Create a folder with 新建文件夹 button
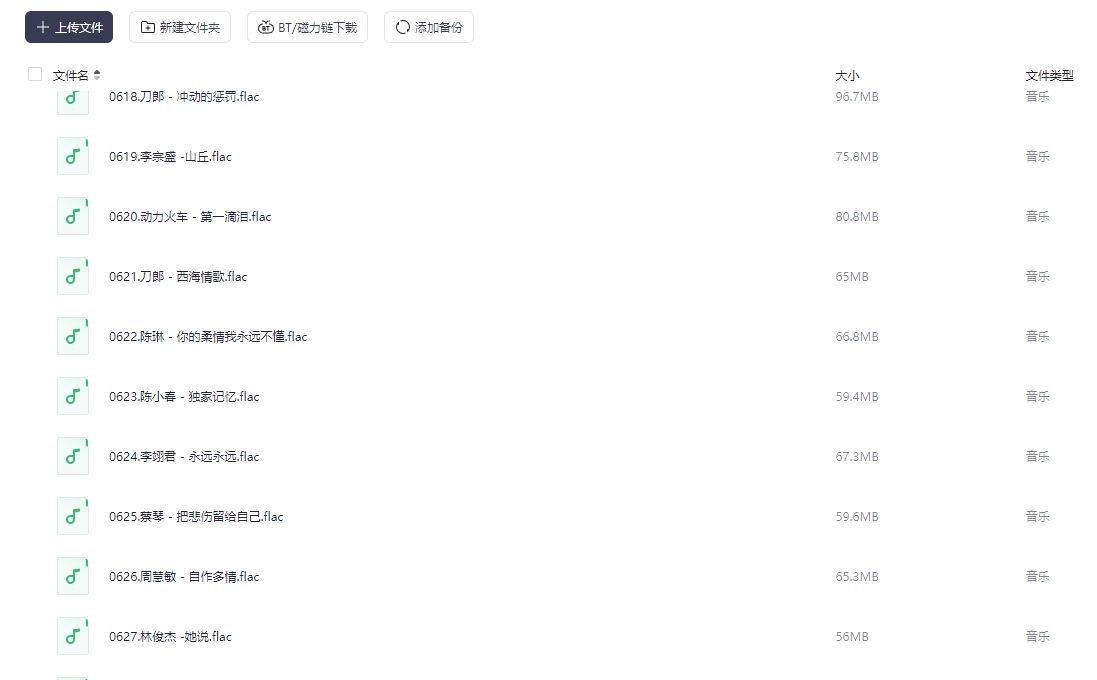Viewport: 1097px width, 680px height. tap(180, 27)
